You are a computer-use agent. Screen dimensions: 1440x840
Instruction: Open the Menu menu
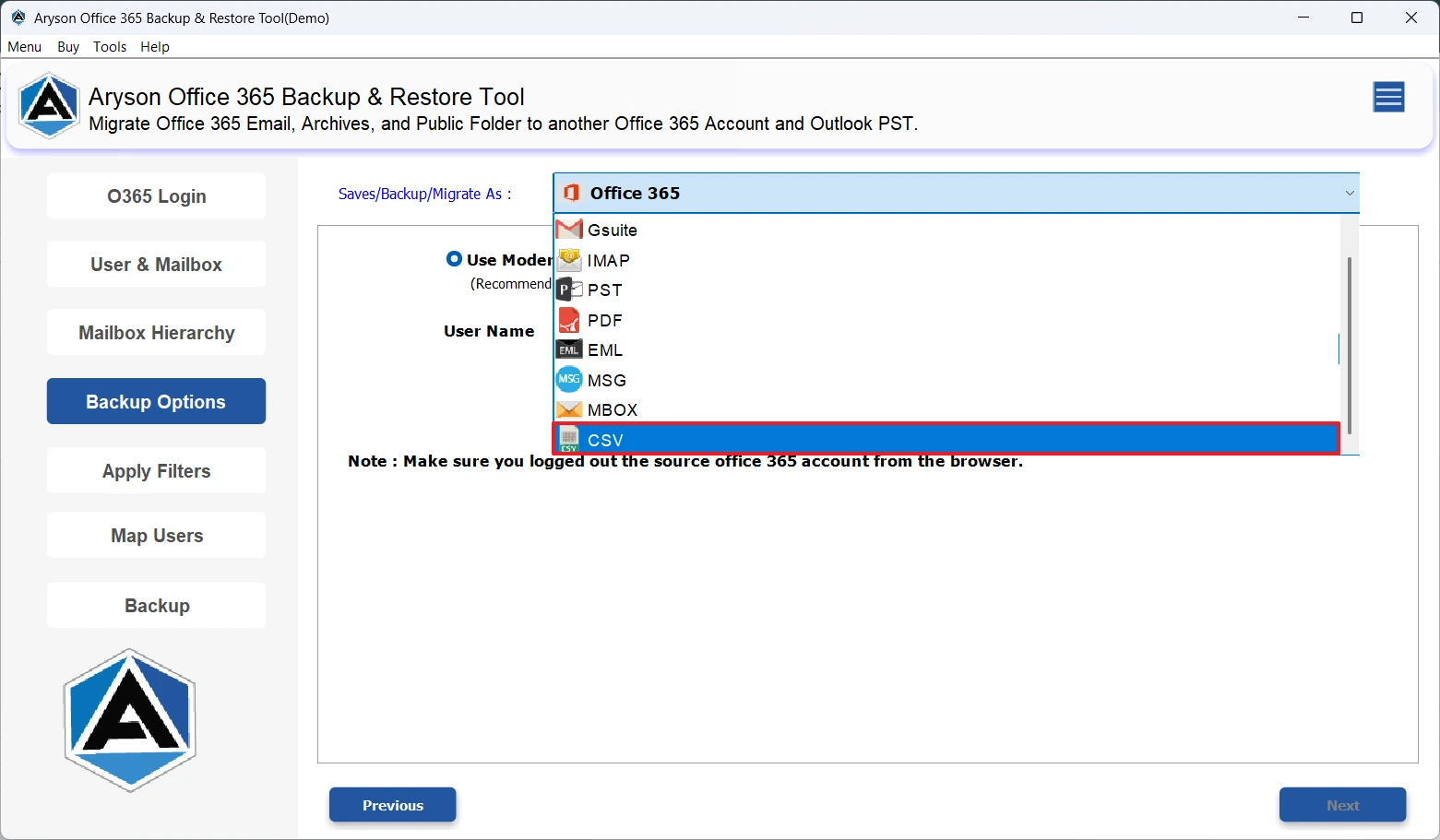pyautogui.click(x=25, y=46)
